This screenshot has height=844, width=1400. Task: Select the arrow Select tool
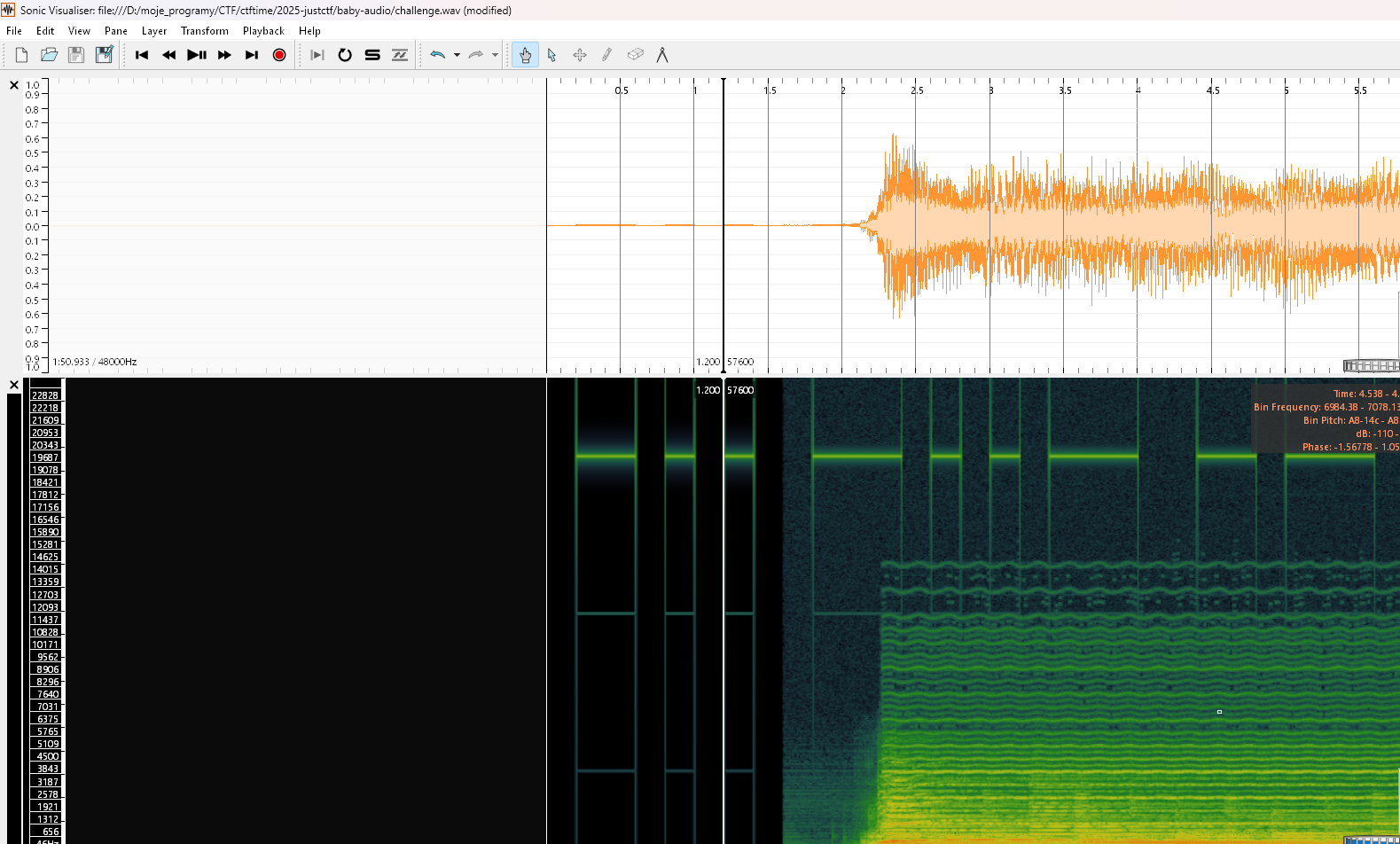click(551, 55)
